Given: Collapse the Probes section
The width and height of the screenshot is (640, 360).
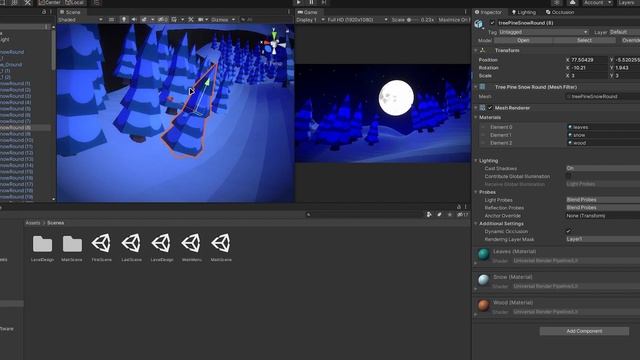Looking at the screenshot, I should (x=476, y=192).
